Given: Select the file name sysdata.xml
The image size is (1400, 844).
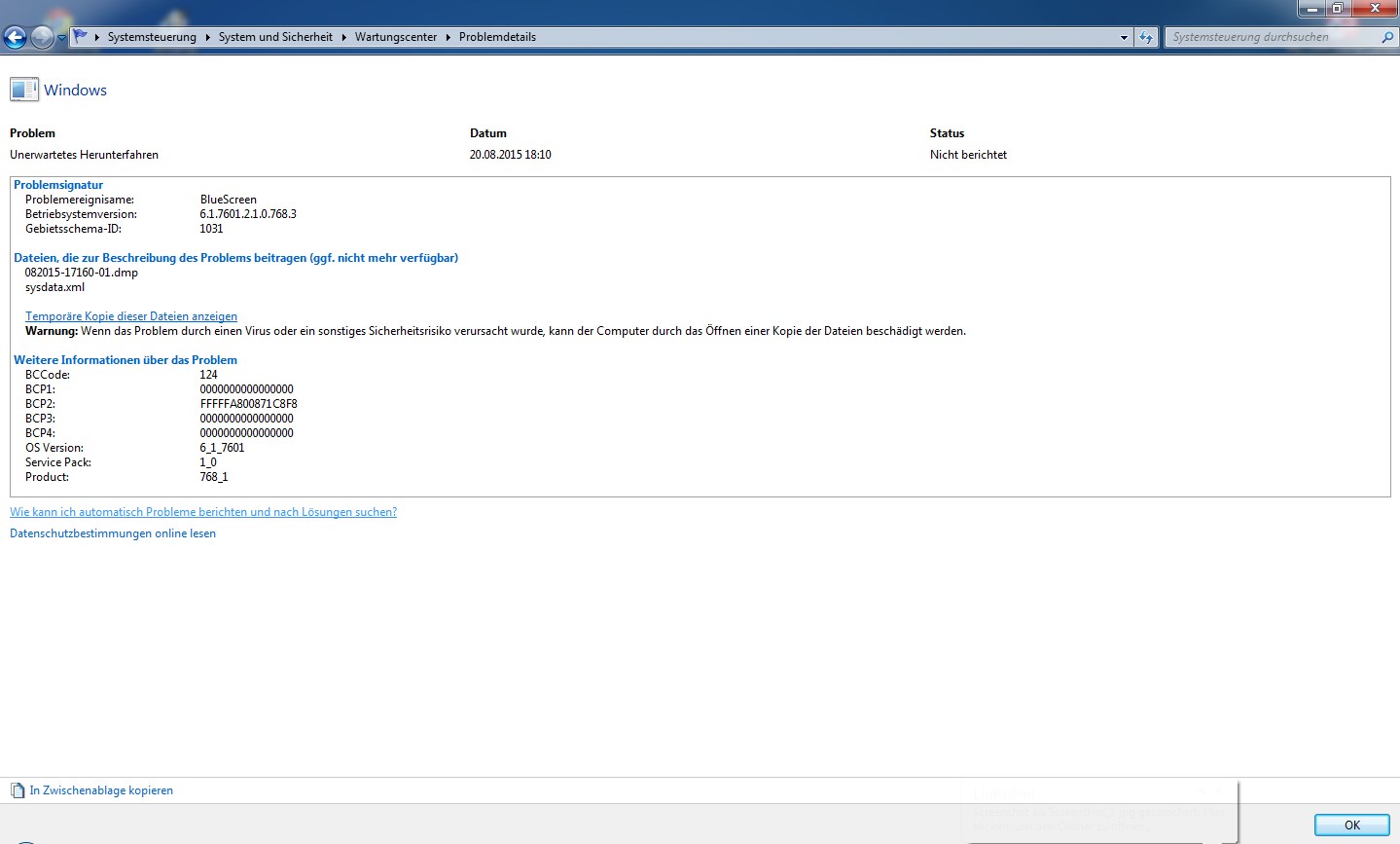Looking at the screenshot, I should (x=54, y=287).
